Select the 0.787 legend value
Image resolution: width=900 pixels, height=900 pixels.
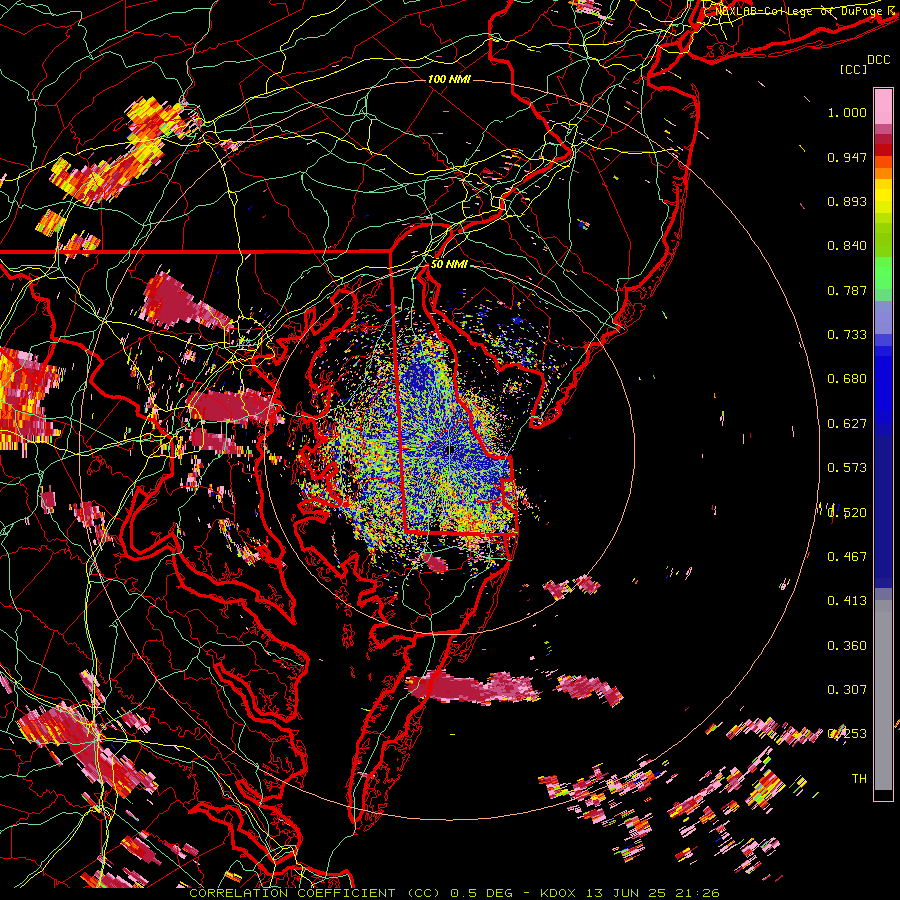(x=847, y=290)
